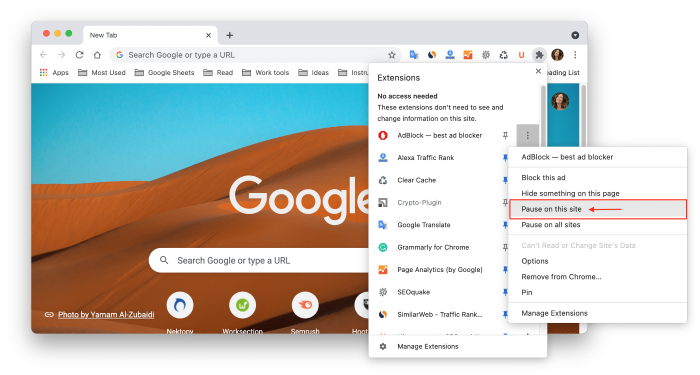Open the Read bookmarks folder

click(218, 72)
